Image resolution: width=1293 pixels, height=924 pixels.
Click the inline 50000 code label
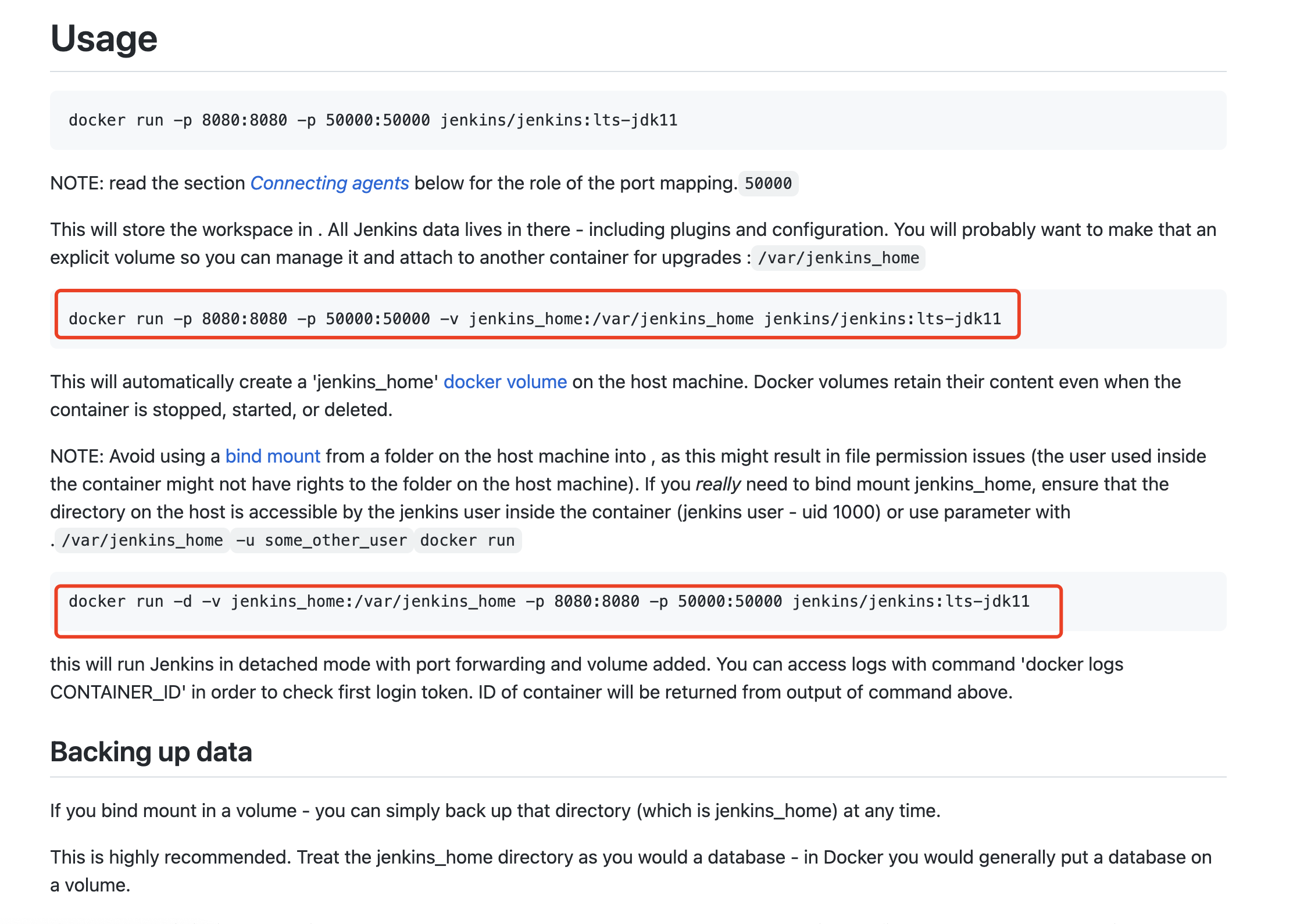pyautogui.click(x=768, y=184)
